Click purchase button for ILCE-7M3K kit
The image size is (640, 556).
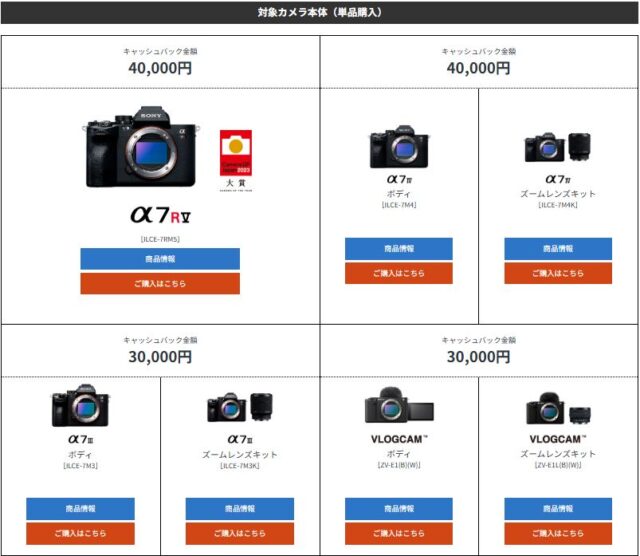(x=240, y=533)
